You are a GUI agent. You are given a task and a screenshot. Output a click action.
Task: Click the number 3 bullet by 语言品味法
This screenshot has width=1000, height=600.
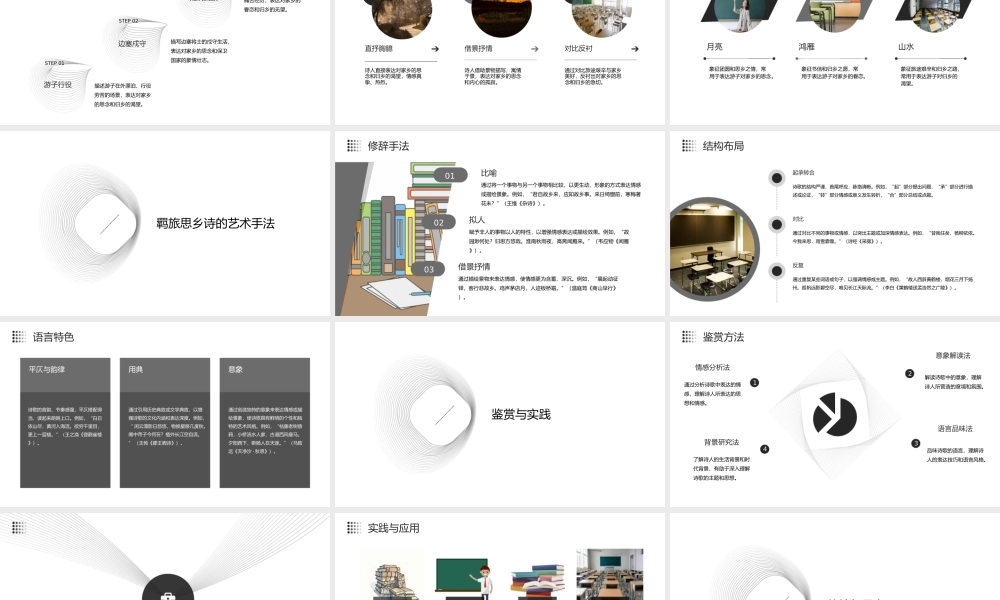(x=916, y=443)
